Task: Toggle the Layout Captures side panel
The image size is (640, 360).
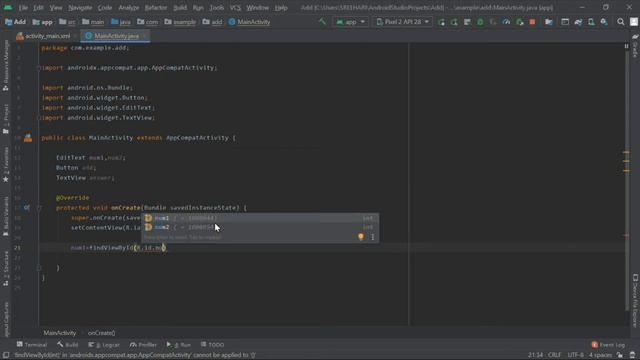Action: pyautogui.click(x=6, y=320)
